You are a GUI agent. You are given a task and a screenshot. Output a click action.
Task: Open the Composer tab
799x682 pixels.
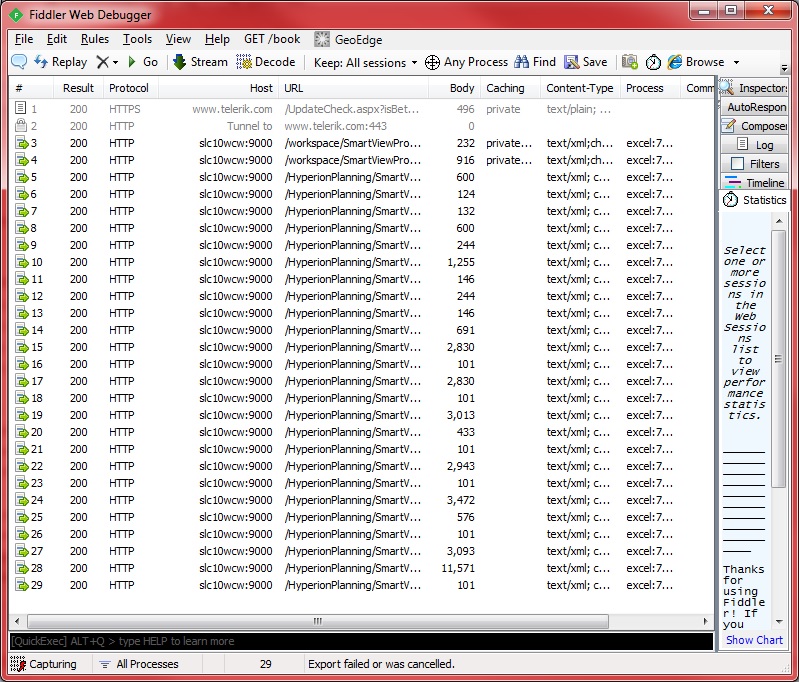[x=754, y=126]
